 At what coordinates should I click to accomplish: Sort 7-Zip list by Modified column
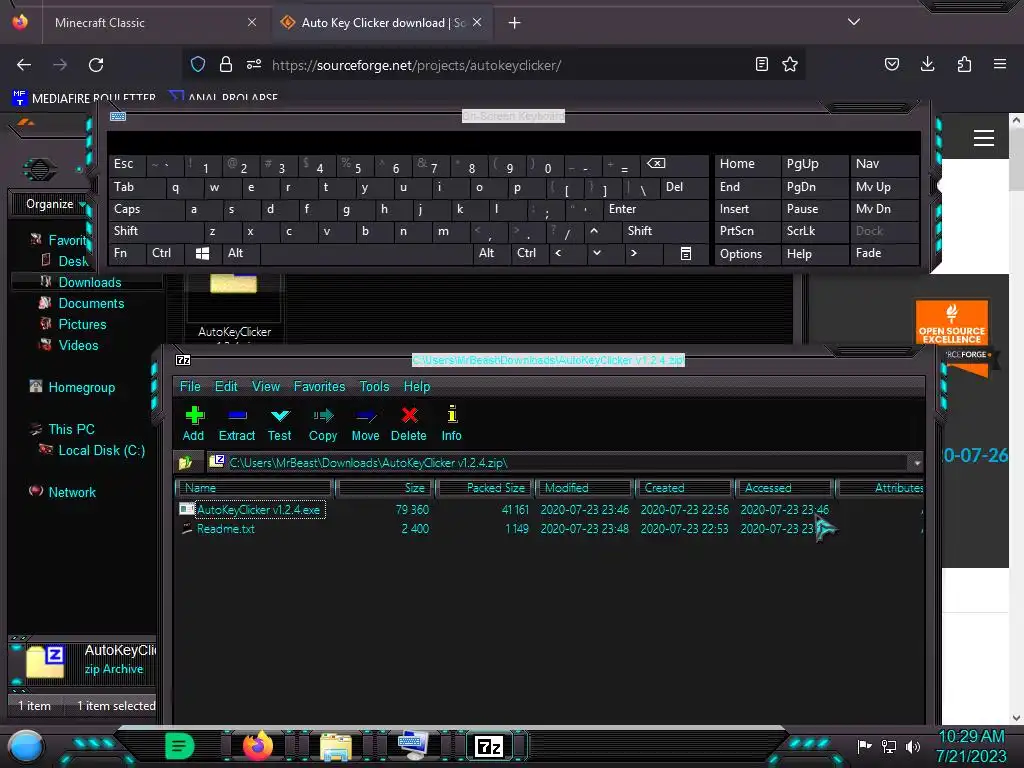(584, 488)
